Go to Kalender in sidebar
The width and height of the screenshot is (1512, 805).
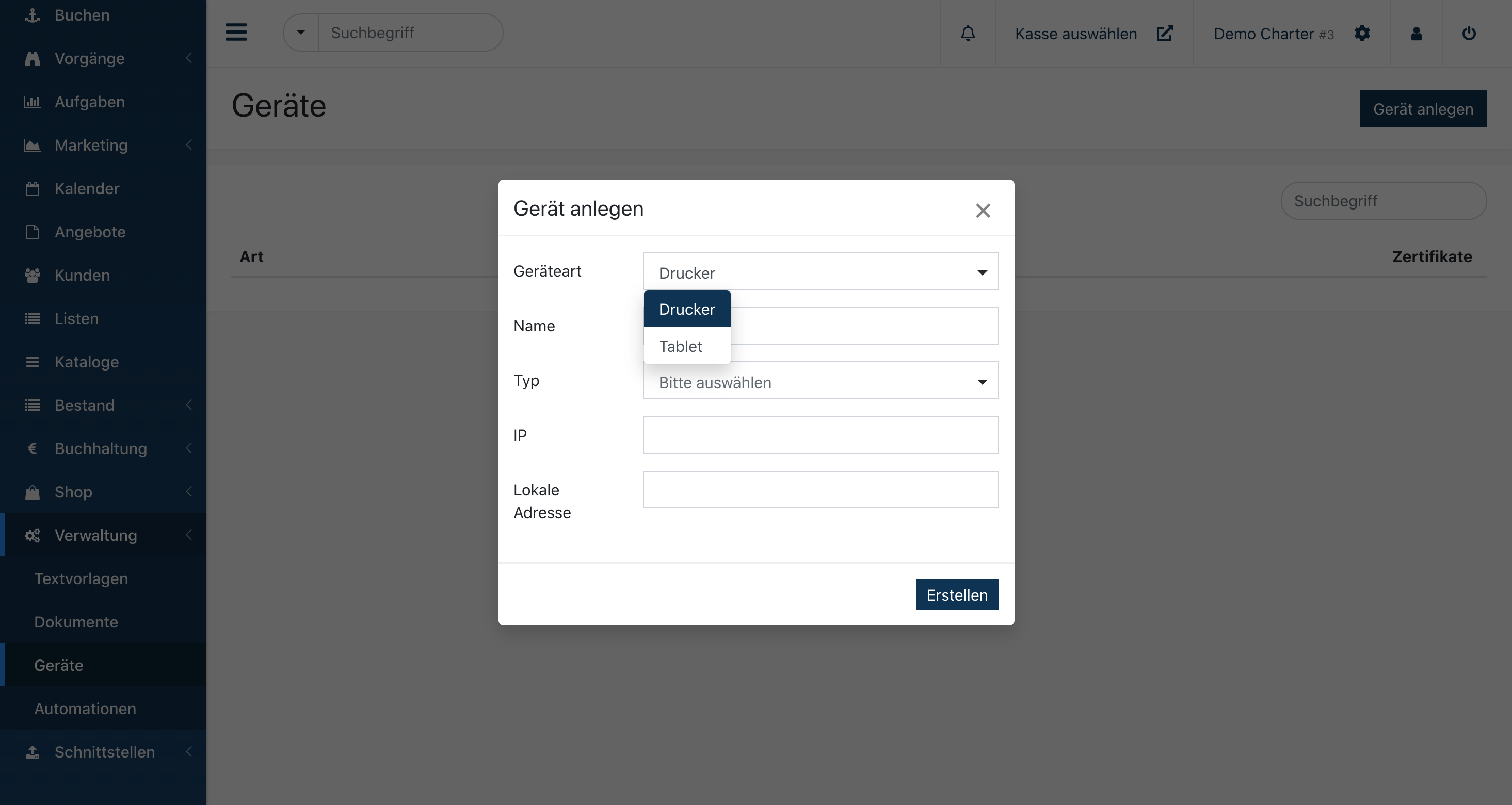pos(87,189)
